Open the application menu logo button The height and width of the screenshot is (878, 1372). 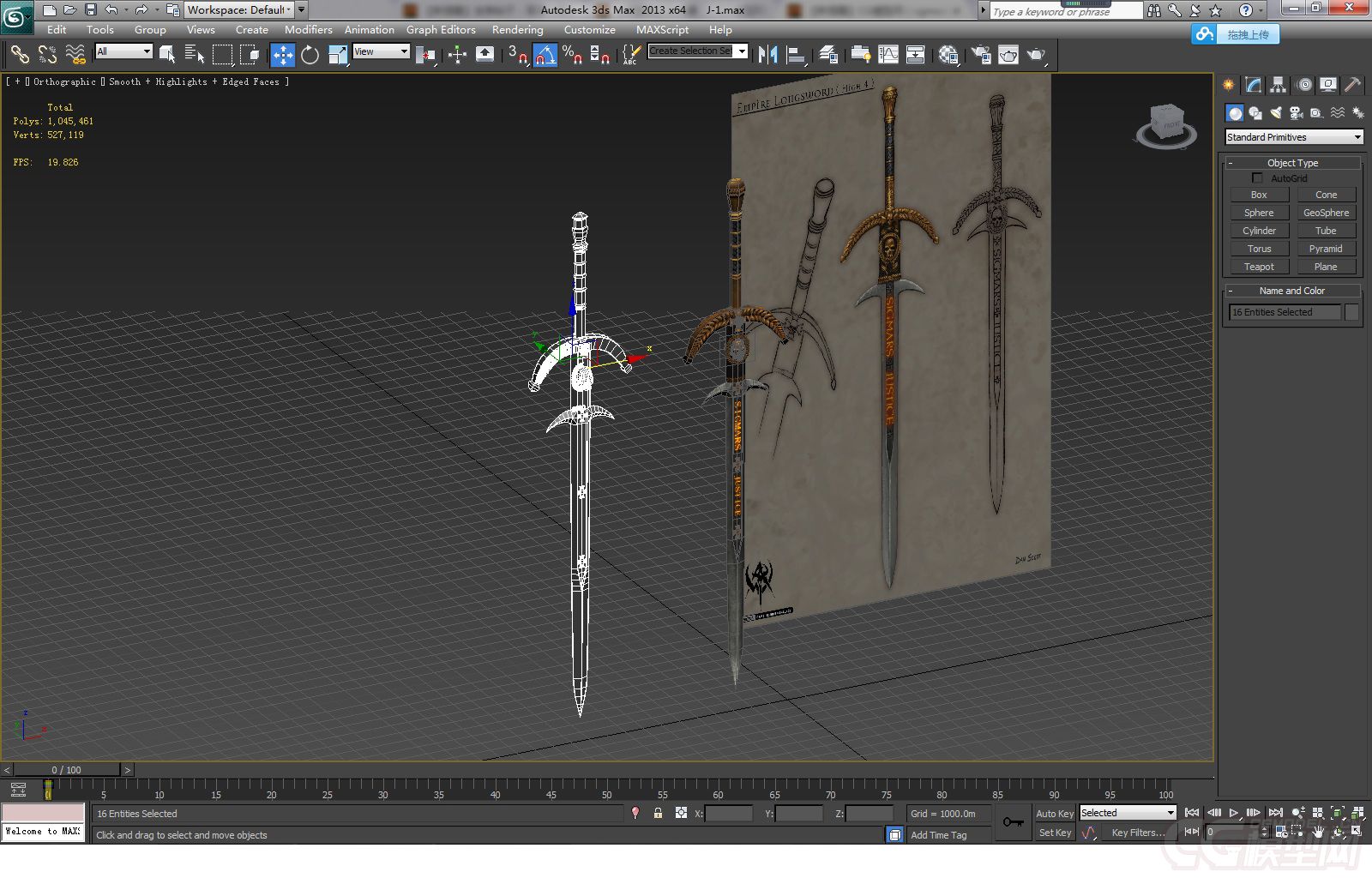tap(16, 17)
